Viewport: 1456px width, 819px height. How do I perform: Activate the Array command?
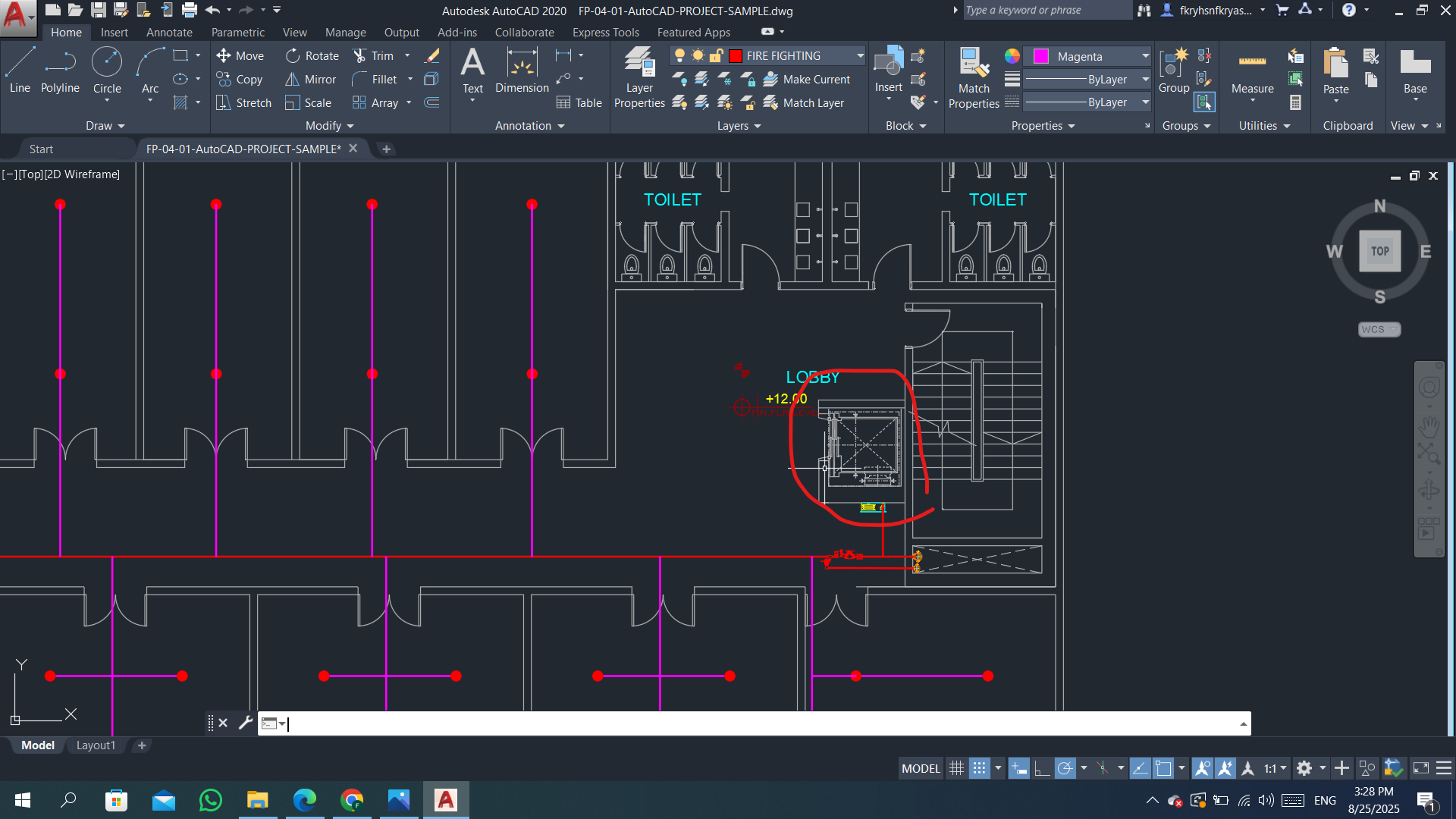(x=375, y=102)
